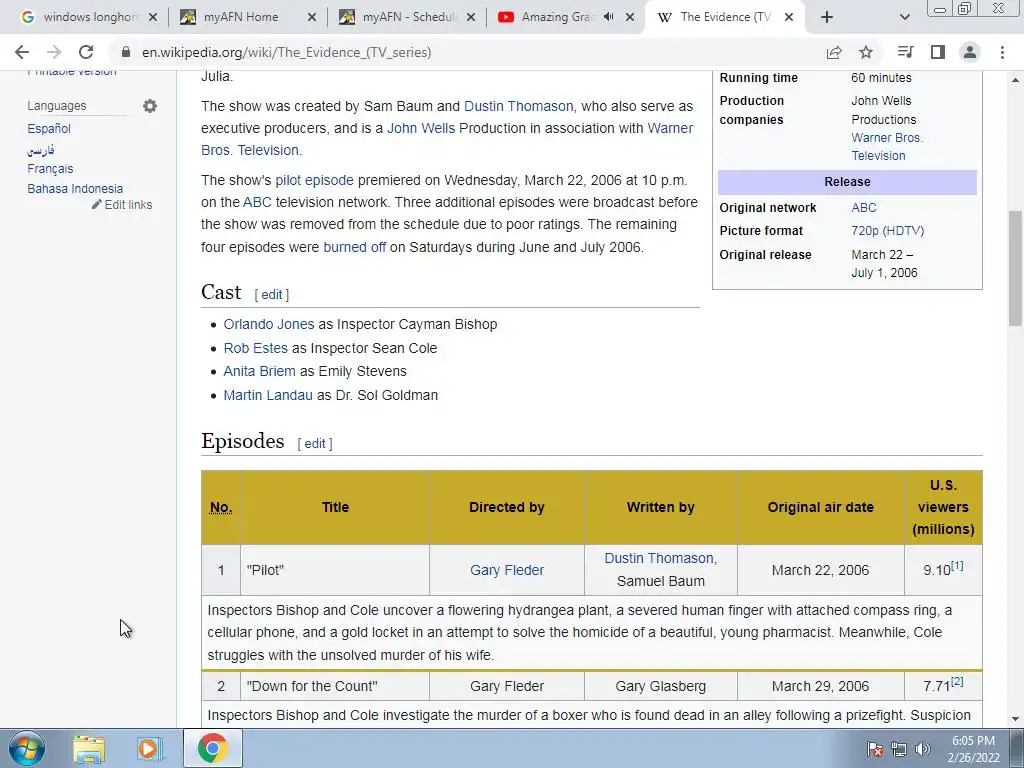Close the myAFN Home tab
Viewport: 1024px width, 768px height.
(x=312, y=17)
